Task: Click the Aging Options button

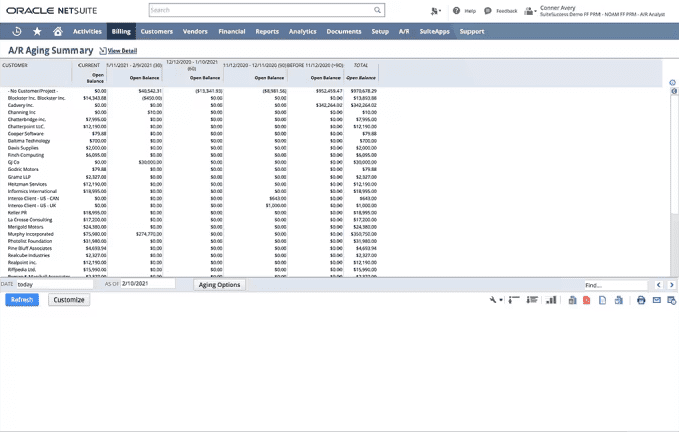Action: [219, 285]
